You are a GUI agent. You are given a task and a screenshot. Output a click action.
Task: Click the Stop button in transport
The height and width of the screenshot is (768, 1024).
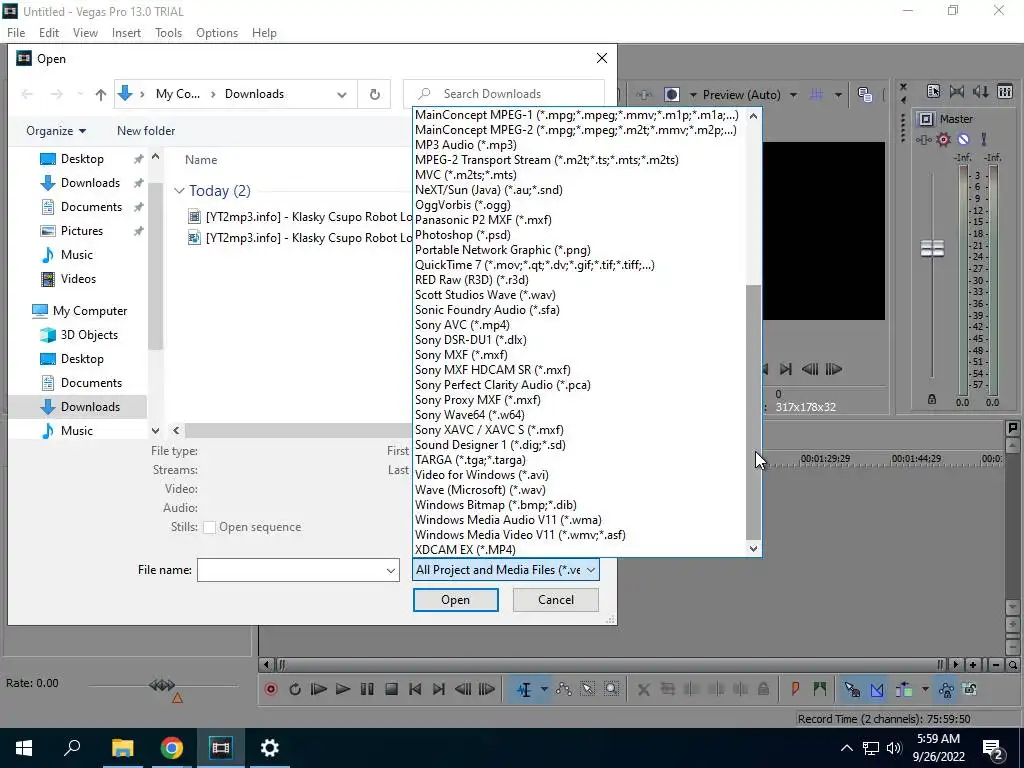coord(391,689)
